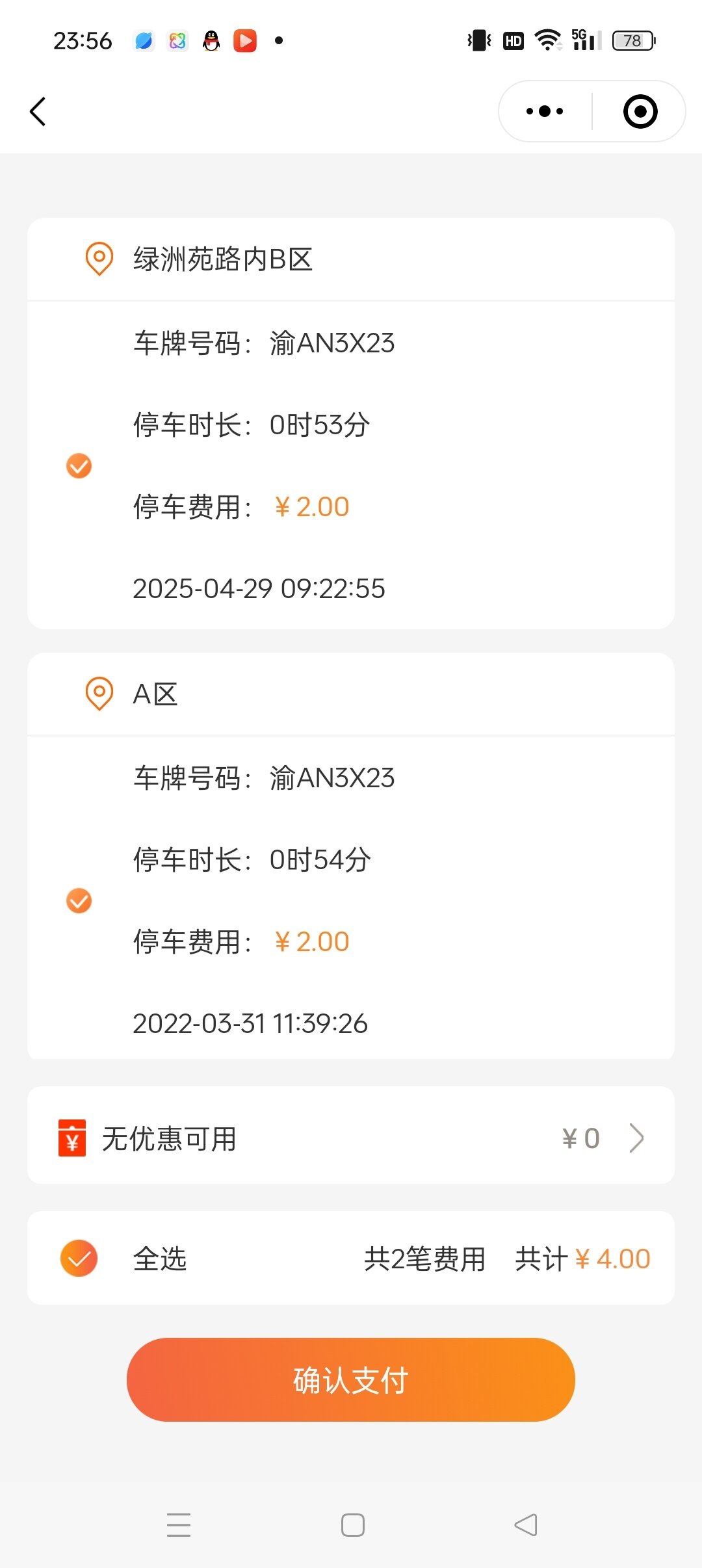
Task: Tap the location pin beside A区
Action: pyautogui.click(x=99, y=694)
